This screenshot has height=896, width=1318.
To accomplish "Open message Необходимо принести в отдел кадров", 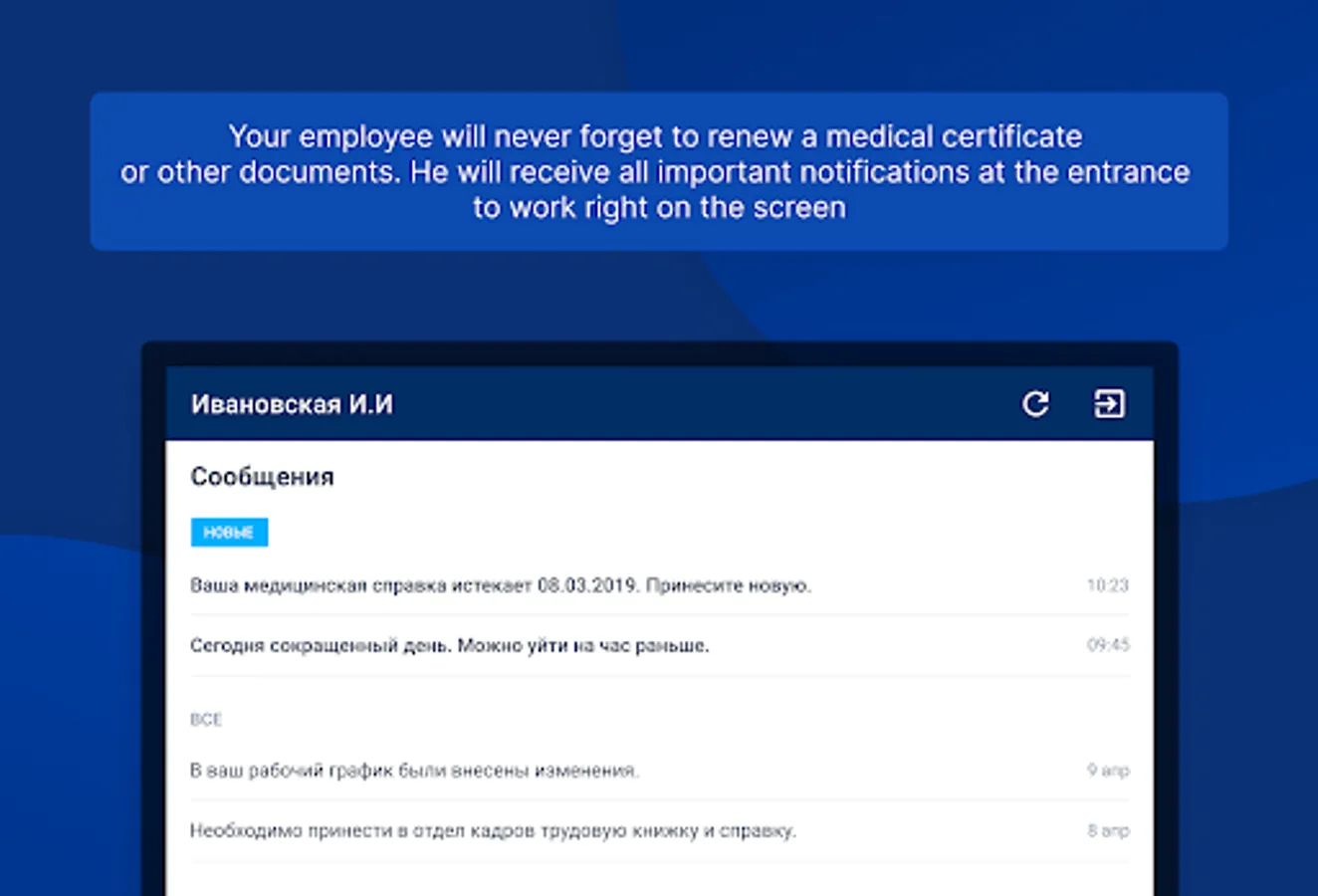I will coord(659,830).
